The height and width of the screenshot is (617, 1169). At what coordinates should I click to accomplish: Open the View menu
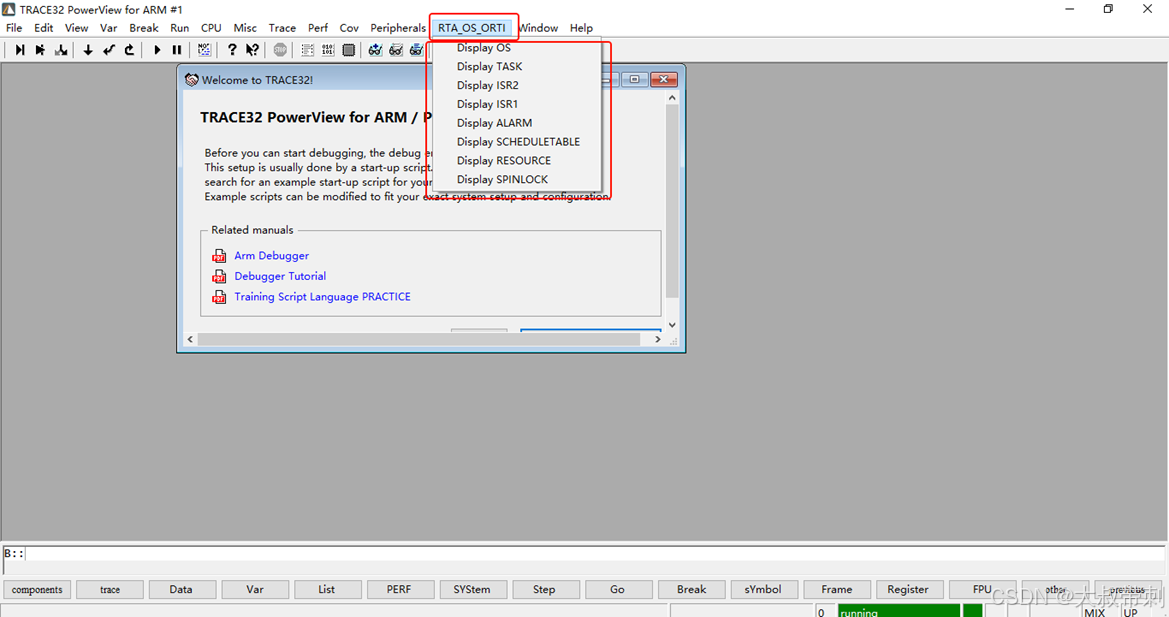[76, 28]
